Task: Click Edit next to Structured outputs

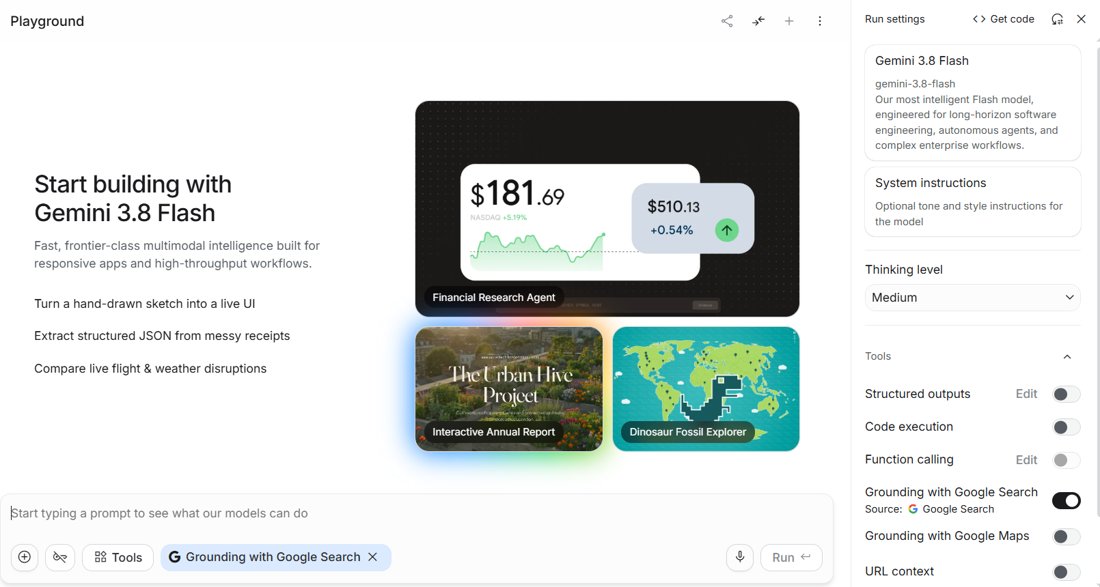Action: click(1026, 394)
